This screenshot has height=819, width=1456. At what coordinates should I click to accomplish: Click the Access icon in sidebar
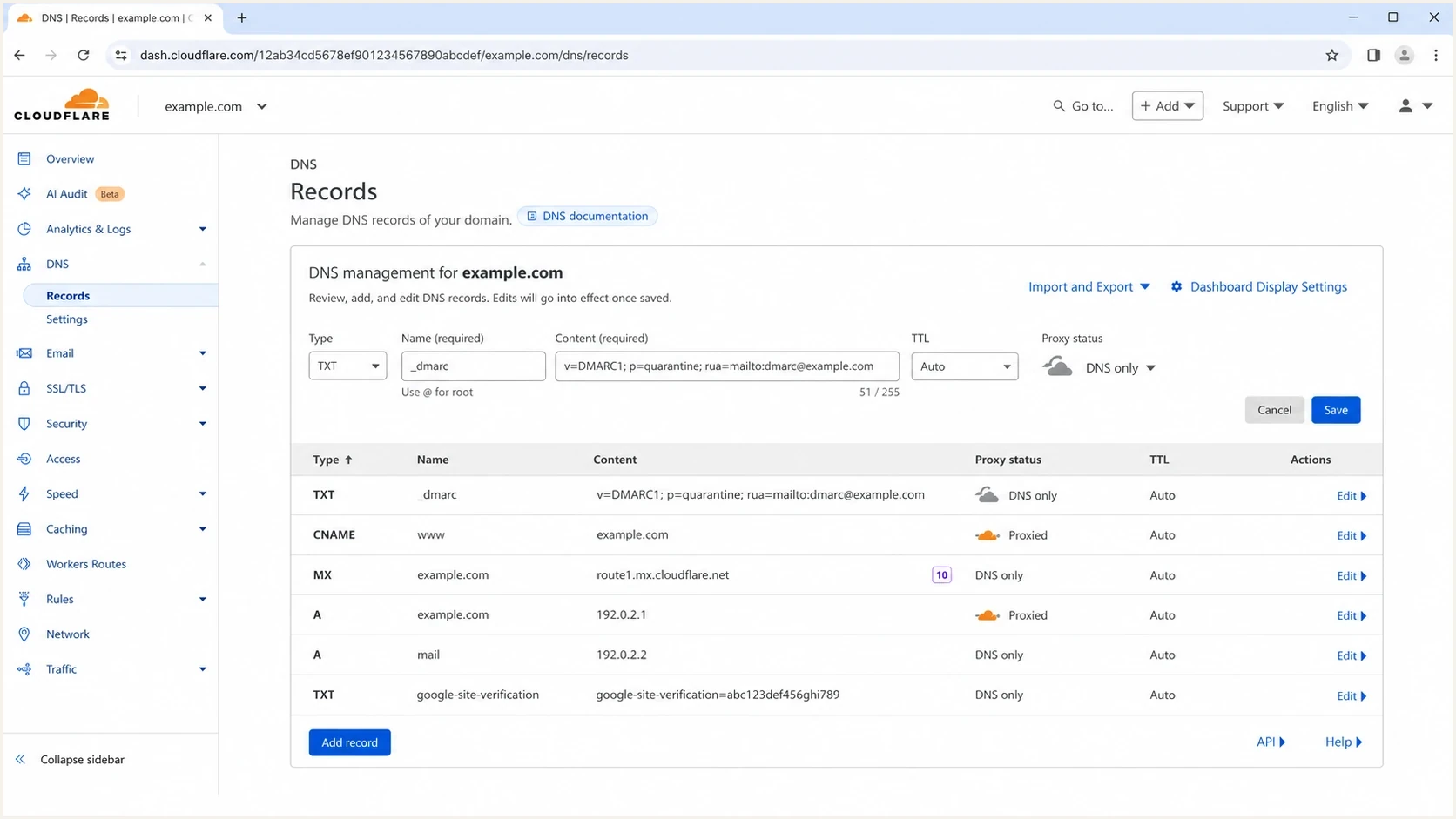click(24, 459)
